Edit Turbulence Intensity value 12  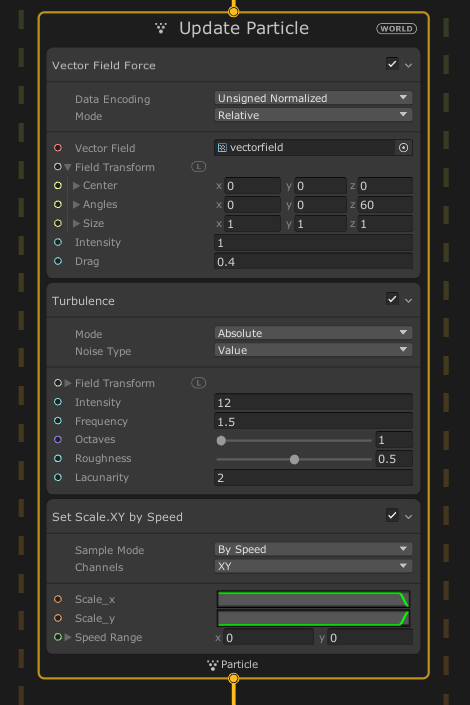click(313, 402)
